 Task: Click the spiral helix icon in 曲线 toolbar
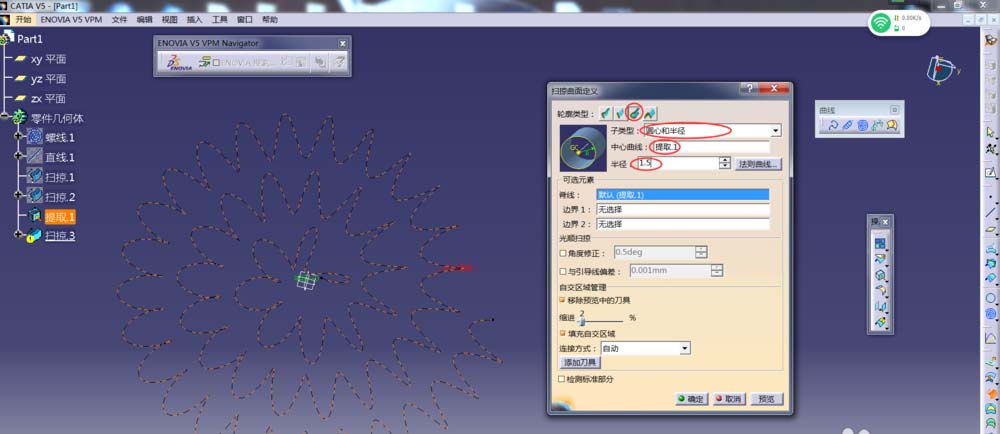[x=862, y=126]
